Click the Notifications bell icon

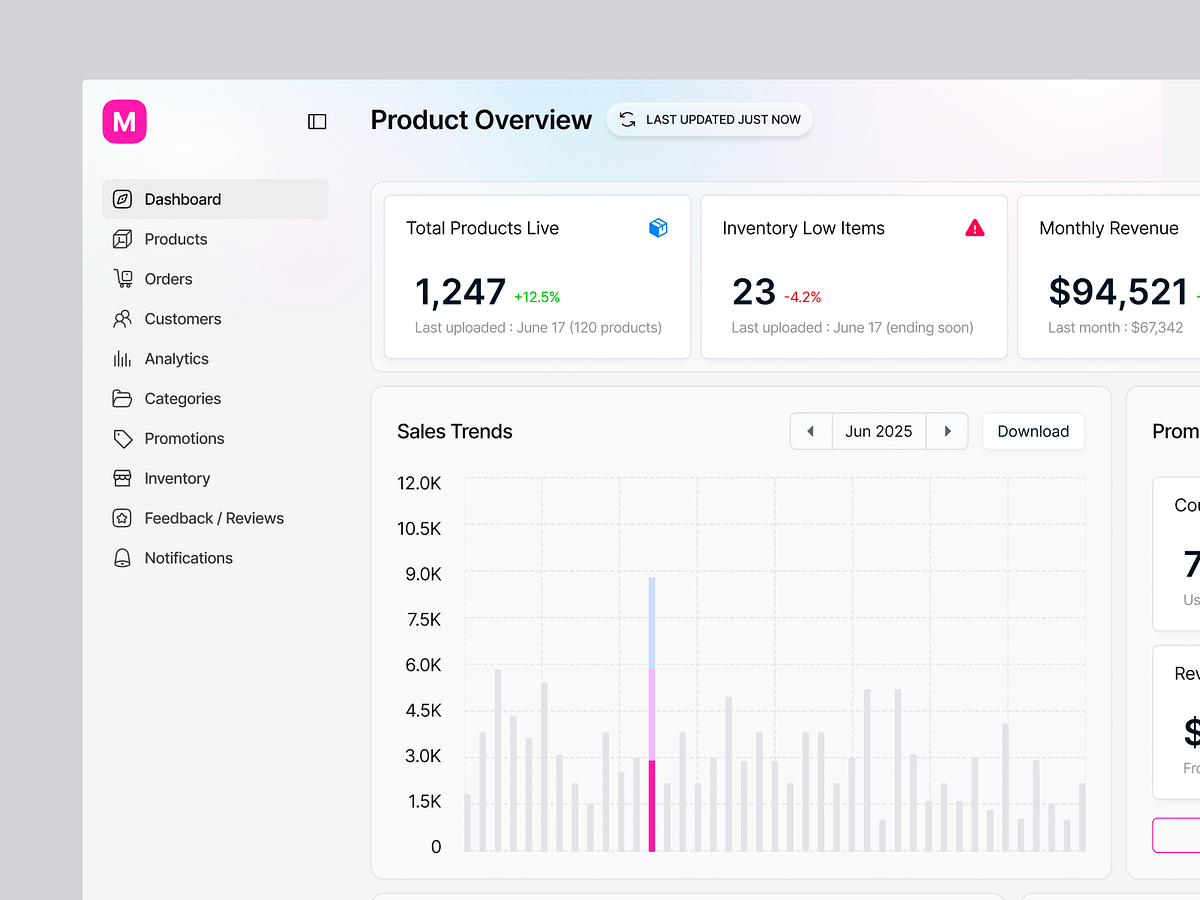click(x=122, y=558)
